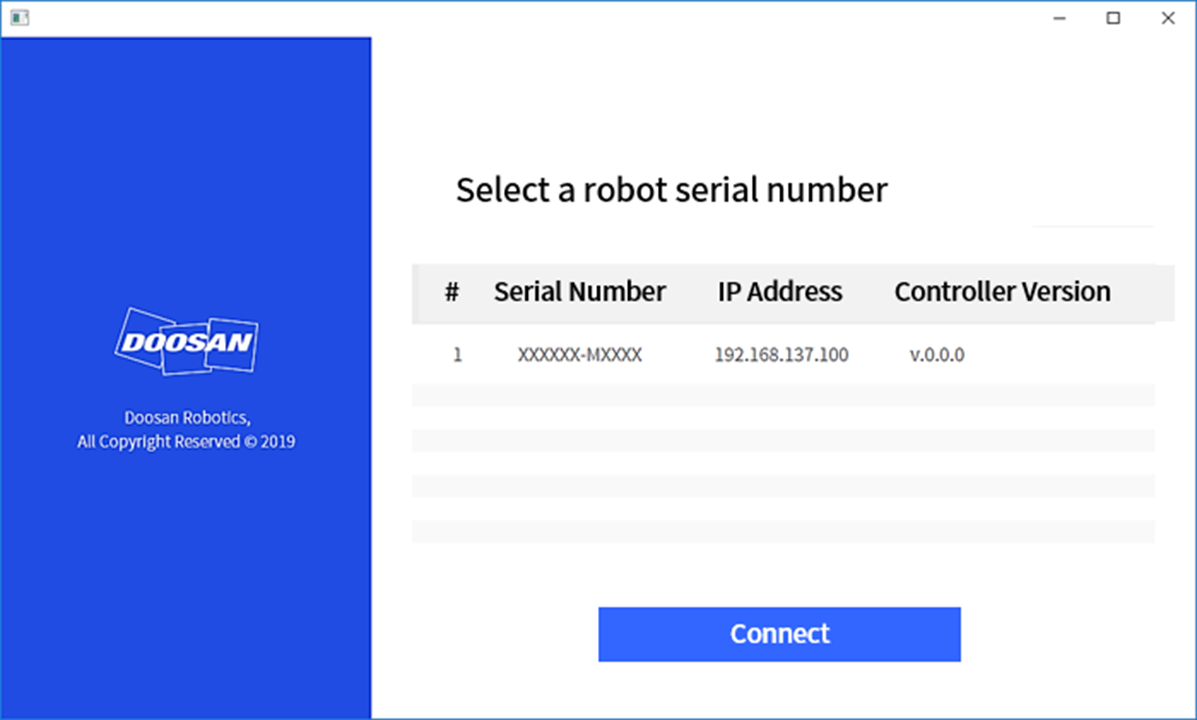
Task: Click the application icon in the title bar
Action: [19, 18]
